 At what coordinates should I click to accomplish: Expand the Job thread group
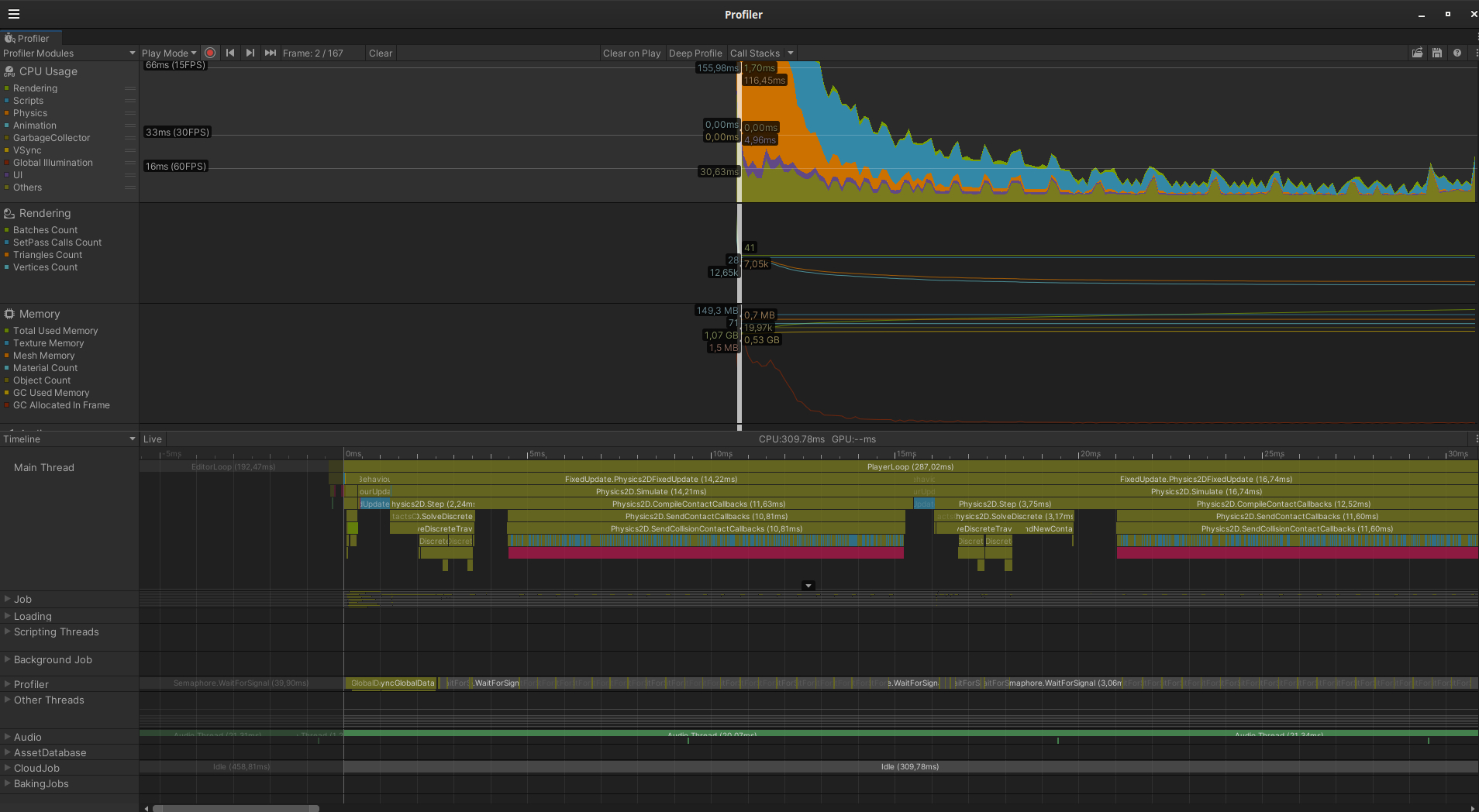pyautogui.click(x=8, y=599)
